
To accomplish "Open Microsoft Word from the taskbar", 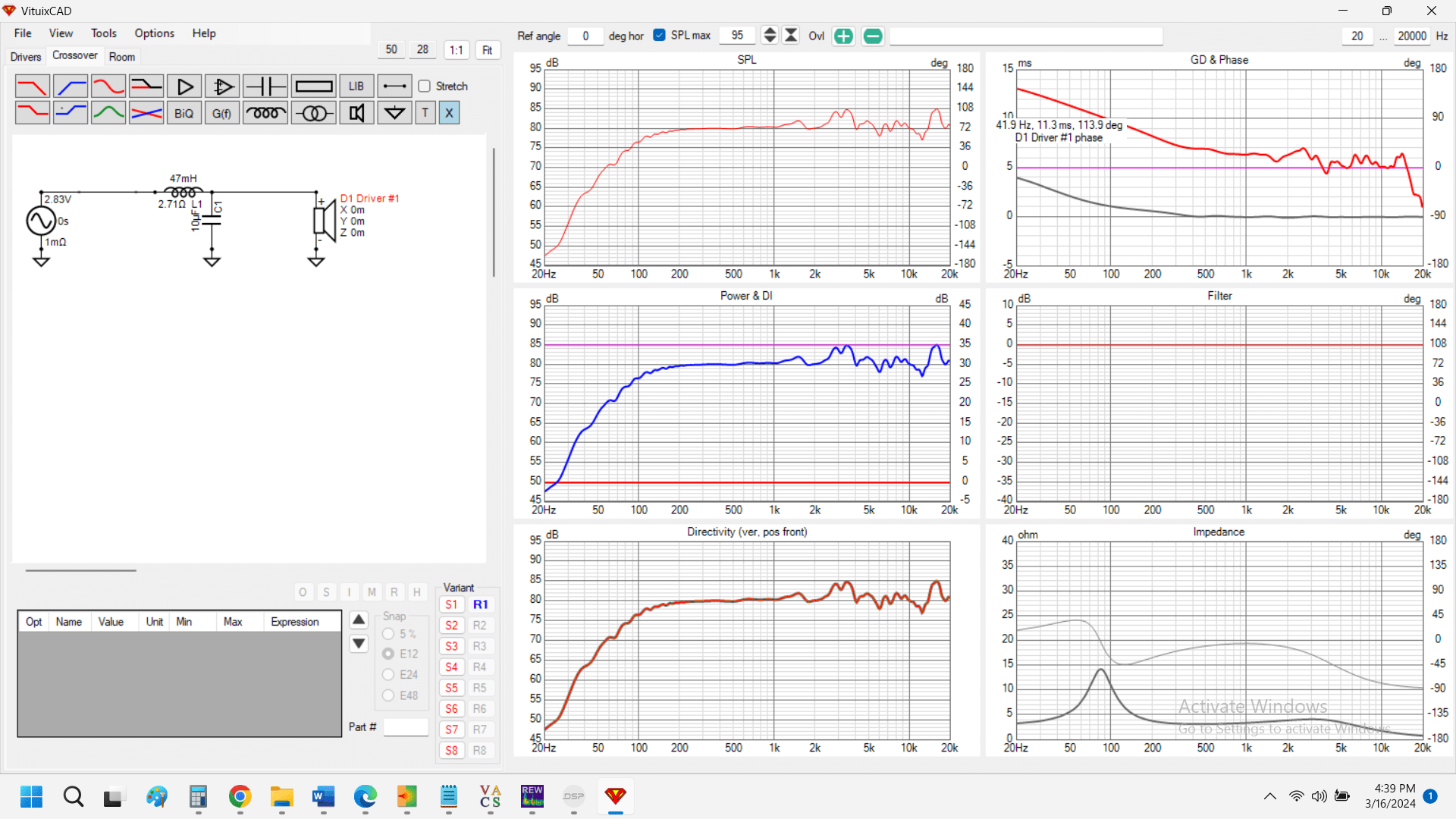I will [x=323, y=796].
